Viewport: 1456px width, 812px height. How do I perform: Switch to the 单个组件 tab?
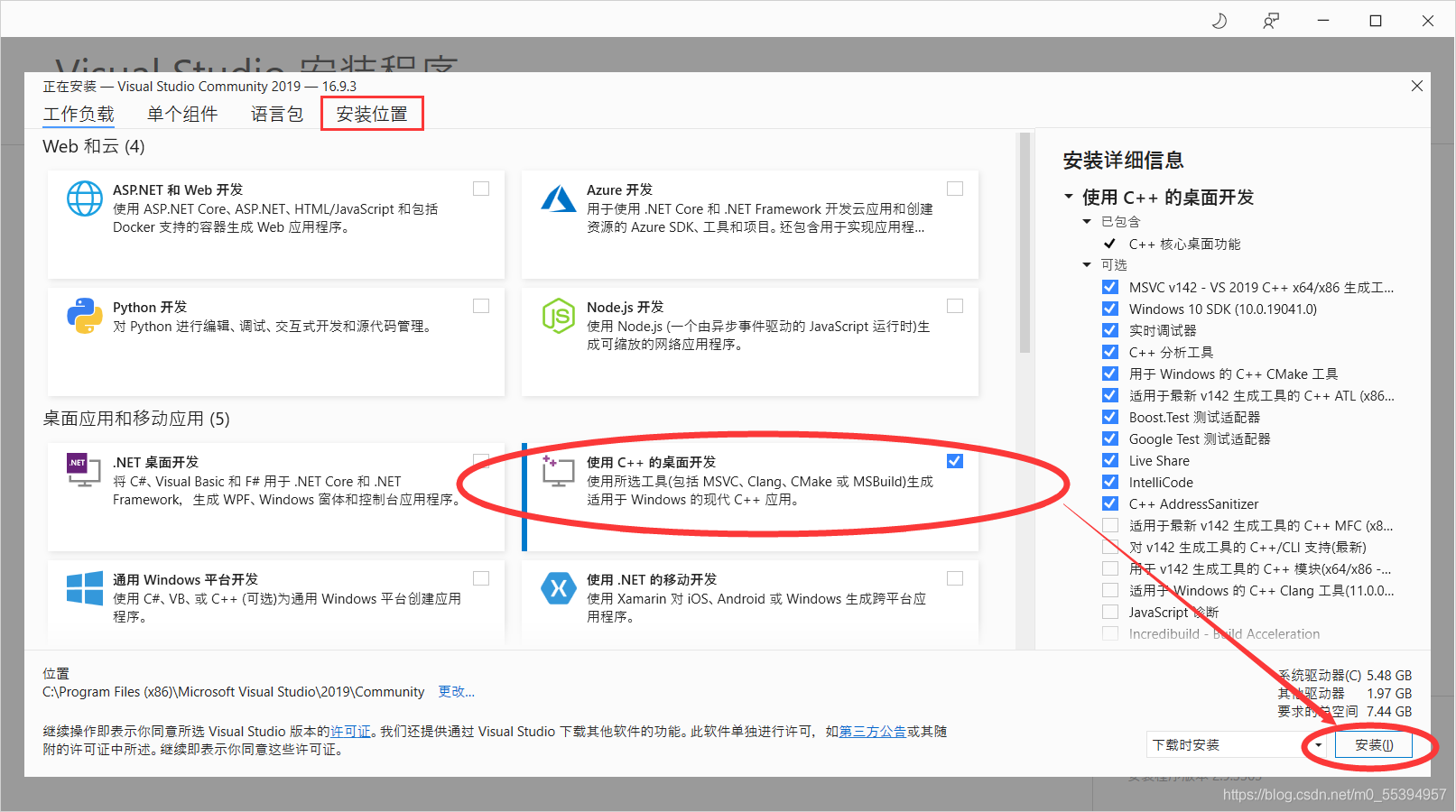pyautogui.click(x=182, y=114)
